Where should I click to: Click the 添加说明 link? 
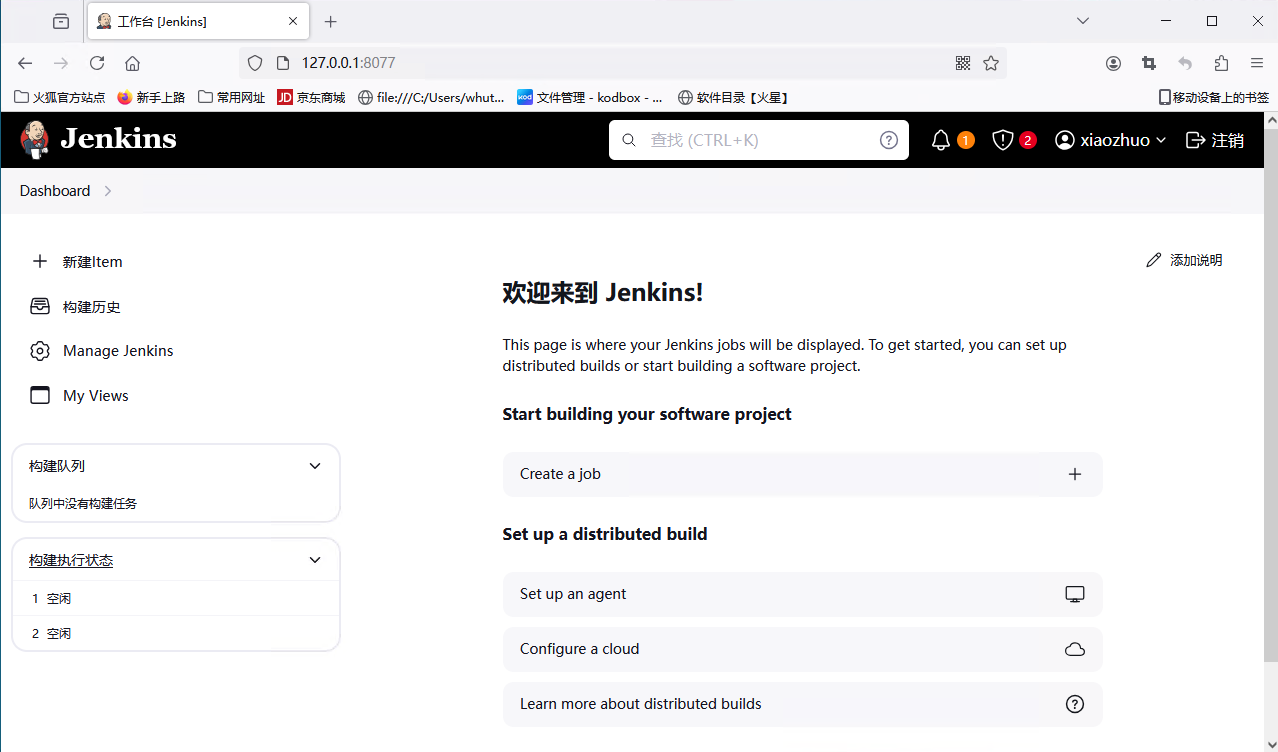coord(1184,260)
